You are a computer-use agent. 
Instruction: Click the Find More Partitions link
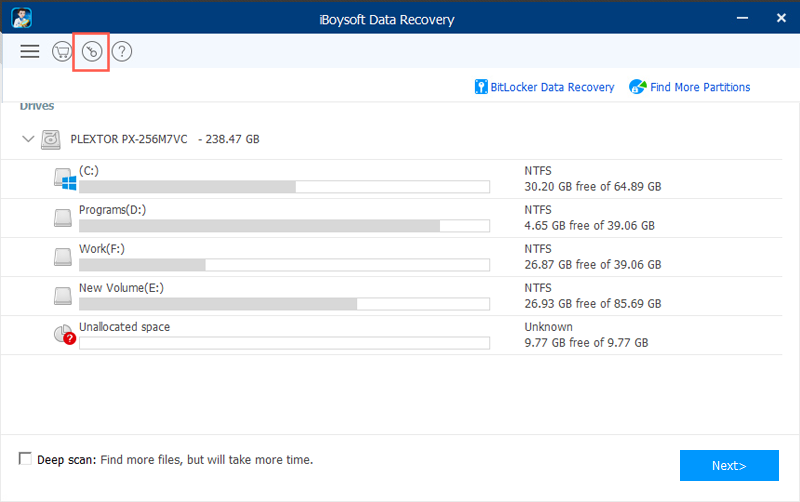pos(700,87)
